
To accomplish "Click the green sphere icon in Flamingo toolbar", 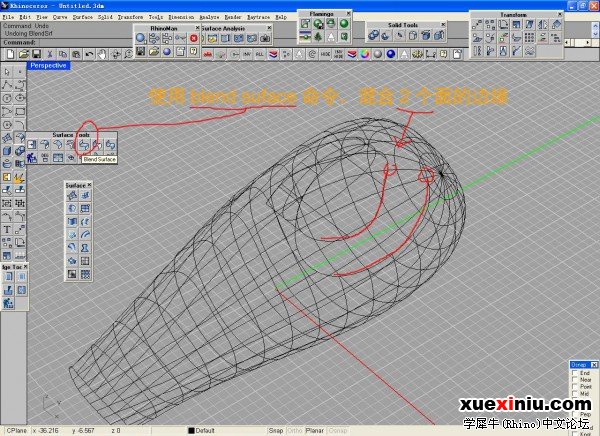I will (344, 24).
